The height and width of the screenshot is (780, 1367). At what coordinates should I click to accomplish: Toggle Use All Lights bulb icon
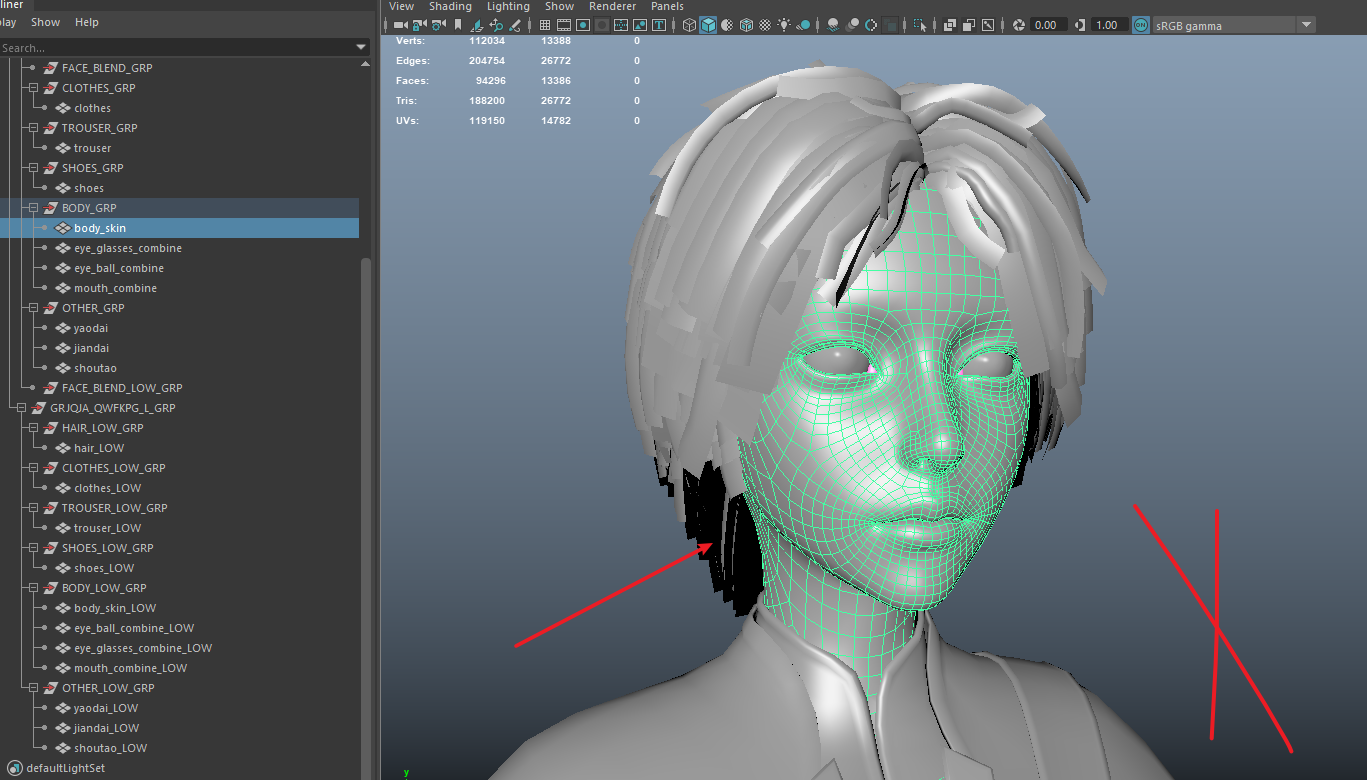pos(784,25)
